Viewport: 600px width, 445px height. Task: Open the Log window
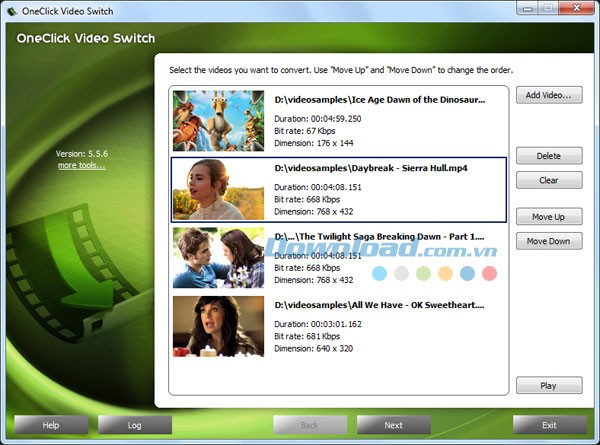135,425
